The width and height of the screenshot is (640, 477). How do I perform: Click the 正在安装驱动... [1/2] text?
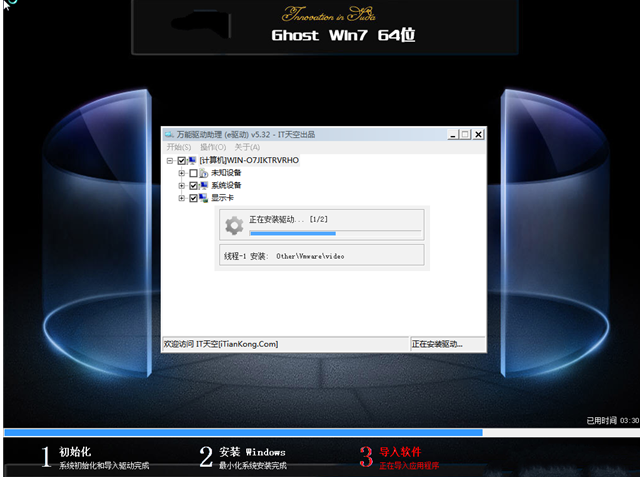pyautogui.click(x=289, y=220)
